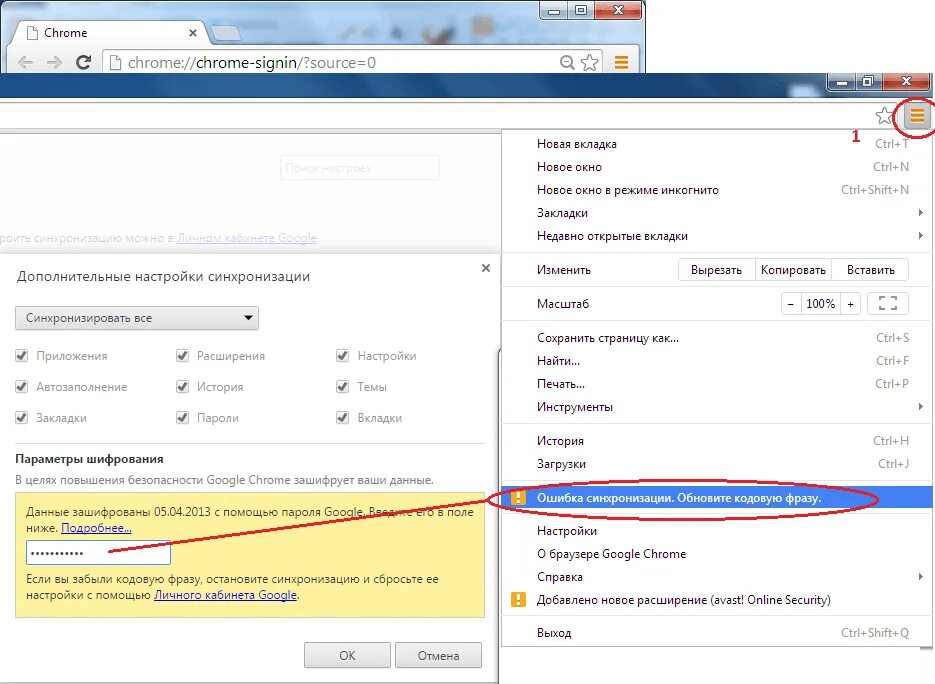Open faded Личном кабинете Google link above dialog
This screenshot has width=935, height=684.
(247, 238)
